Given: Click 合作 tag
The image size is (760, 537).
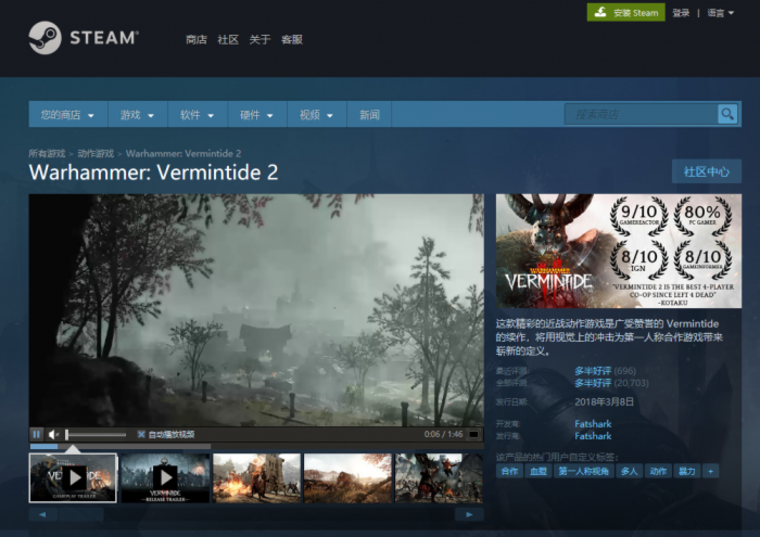Looking at the screenshot, I should [509, 471].
